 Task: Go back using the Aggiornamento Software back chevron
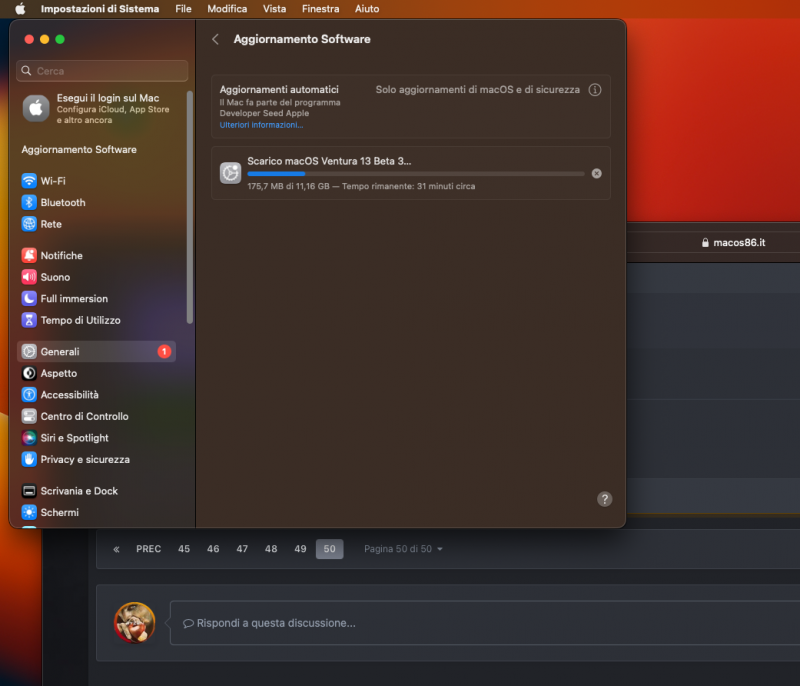click(x=215, y=38)
